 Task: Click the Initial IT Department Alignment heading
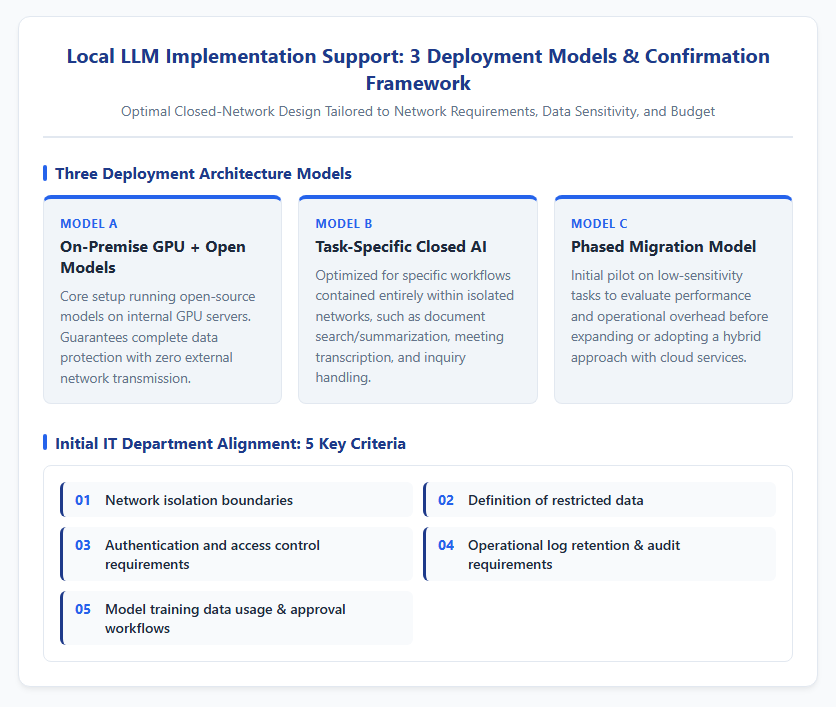click(230, 444)
